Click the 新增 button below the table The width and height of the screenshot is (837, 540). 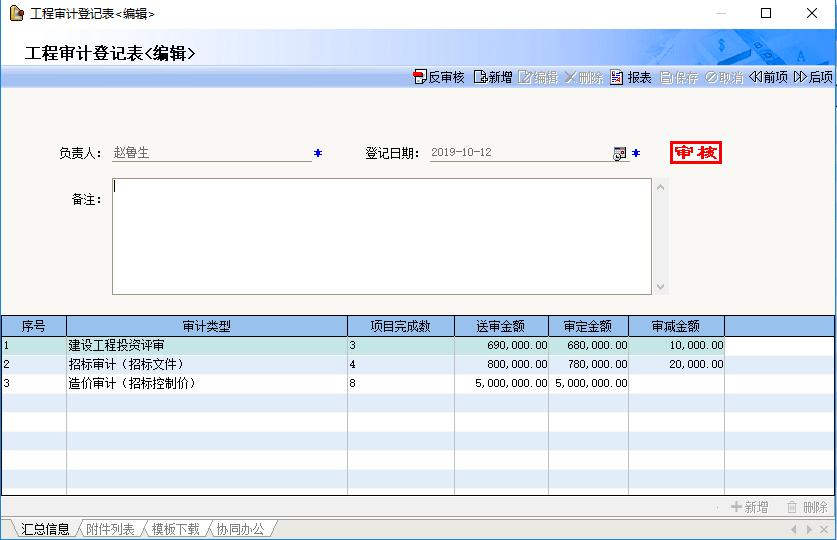coord(750,507)
